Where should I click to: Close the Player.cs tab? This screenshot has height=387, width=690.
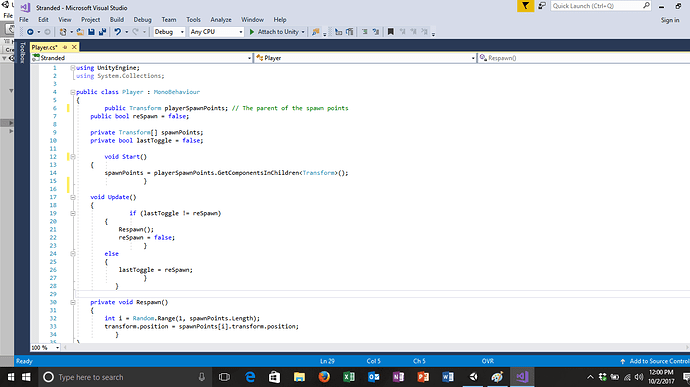74,47
